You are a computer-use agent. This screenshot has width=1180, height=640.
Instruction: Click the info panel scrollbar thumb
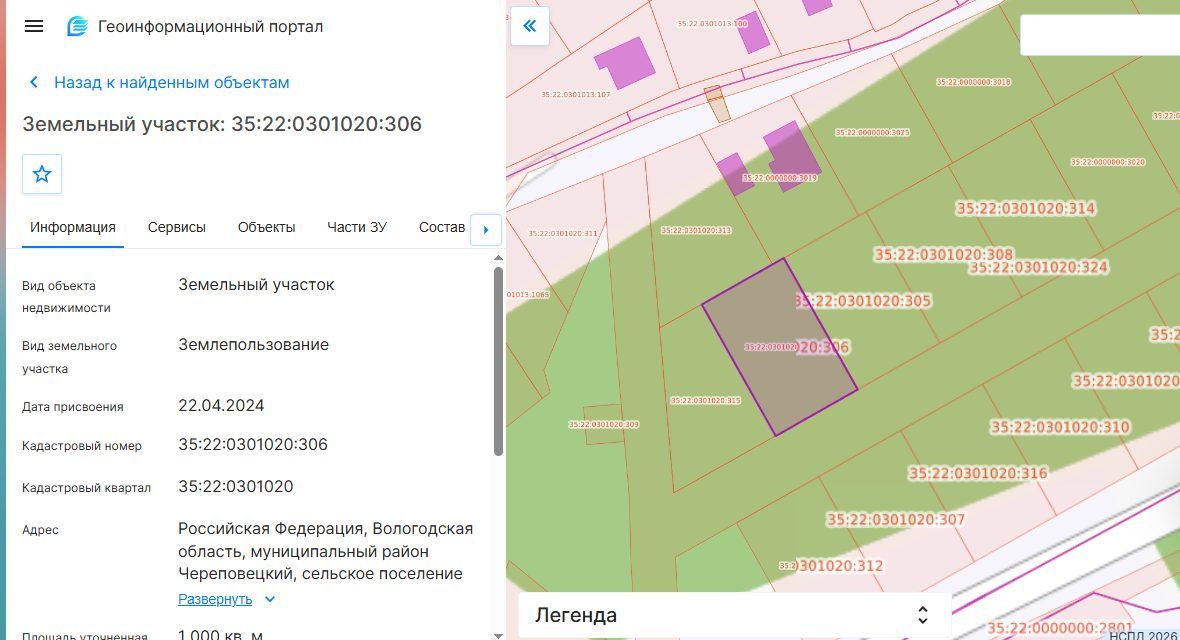click(x=498, y=361)
